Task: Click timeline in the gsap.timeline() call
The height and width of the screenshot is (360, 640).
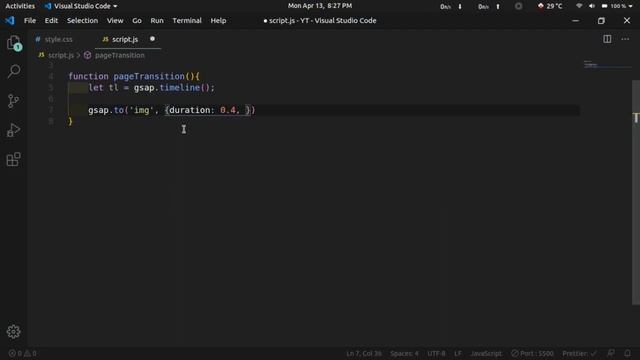Action: (180, 87)
